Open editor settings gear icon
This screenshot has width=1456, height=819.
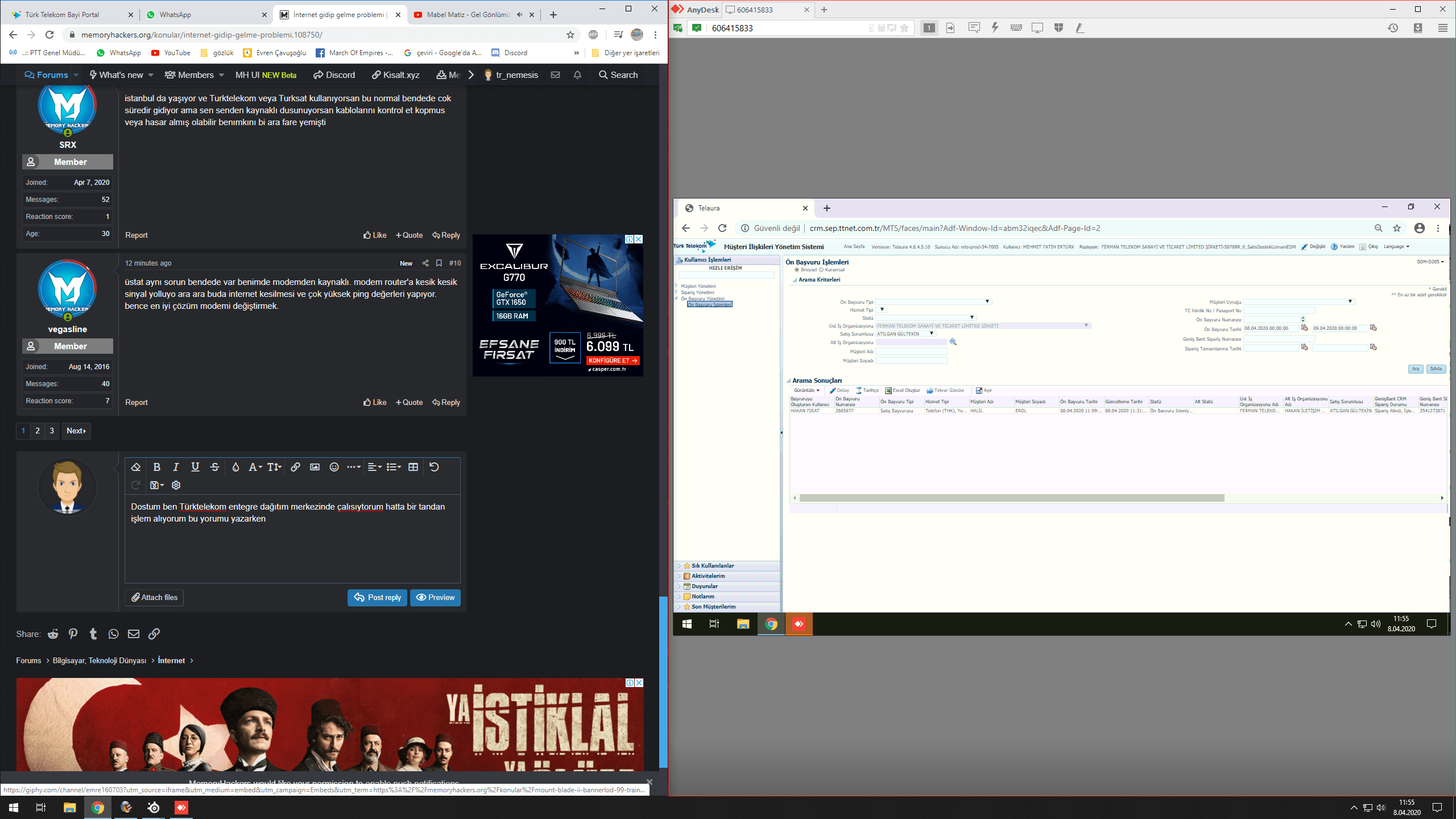(176, 485)
